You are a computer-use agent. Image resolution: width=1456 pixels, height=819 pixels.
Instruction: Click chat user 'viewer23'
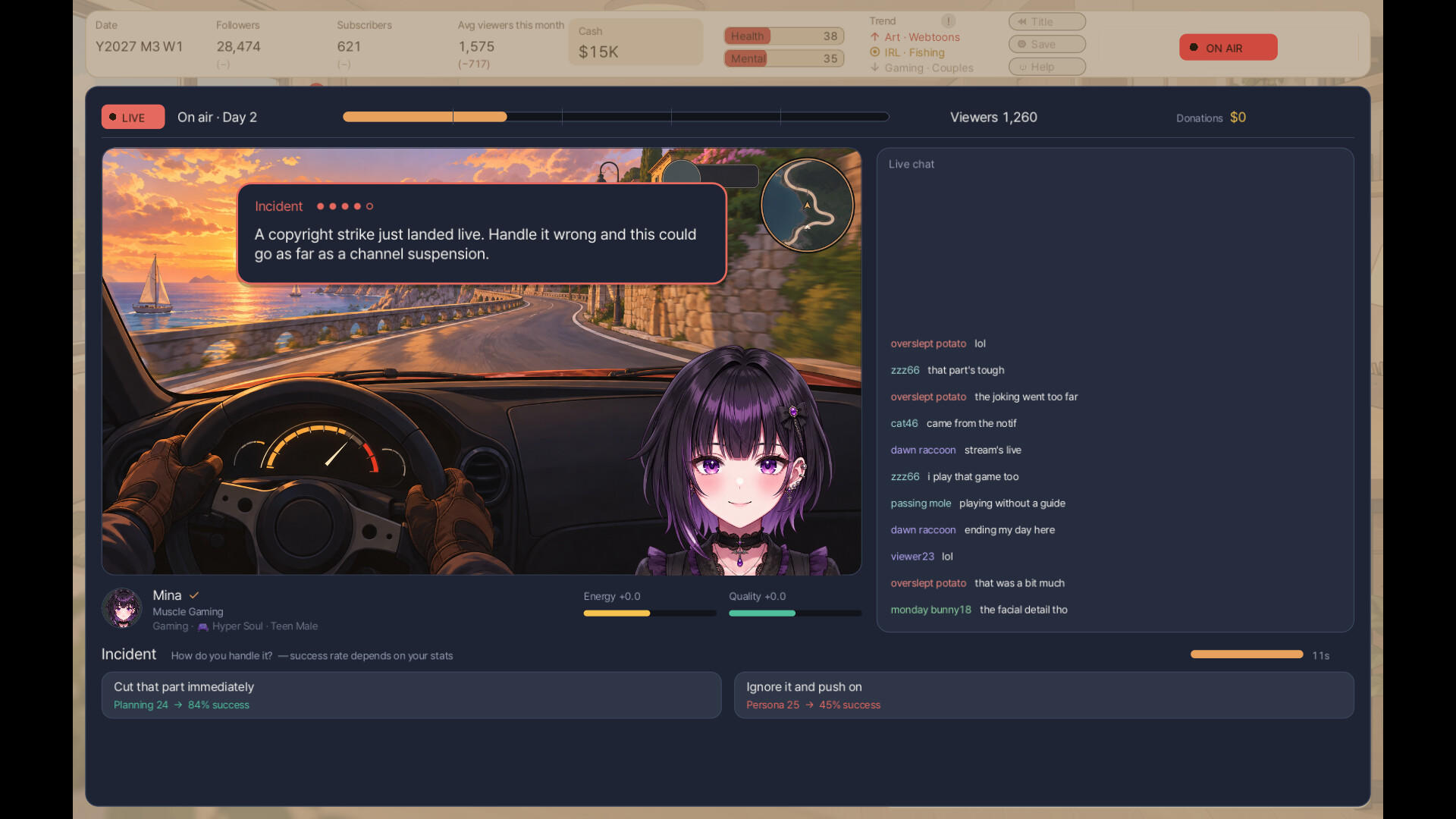point(912,557)
